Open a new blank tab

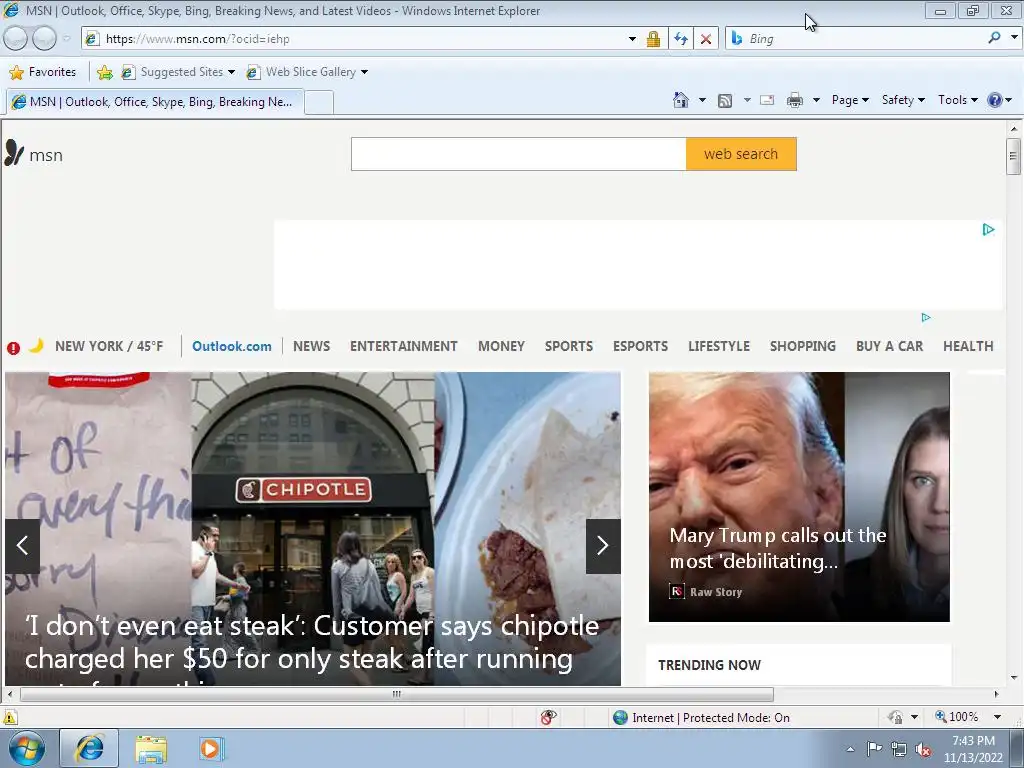pyautogui.click(x=319, y=103)
